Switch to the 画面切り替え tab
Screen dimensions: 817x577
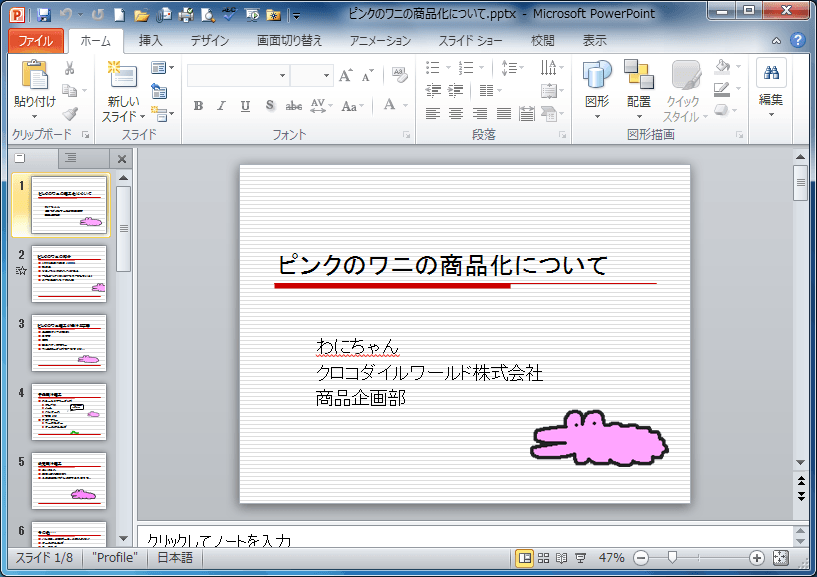tap(290, 41)
